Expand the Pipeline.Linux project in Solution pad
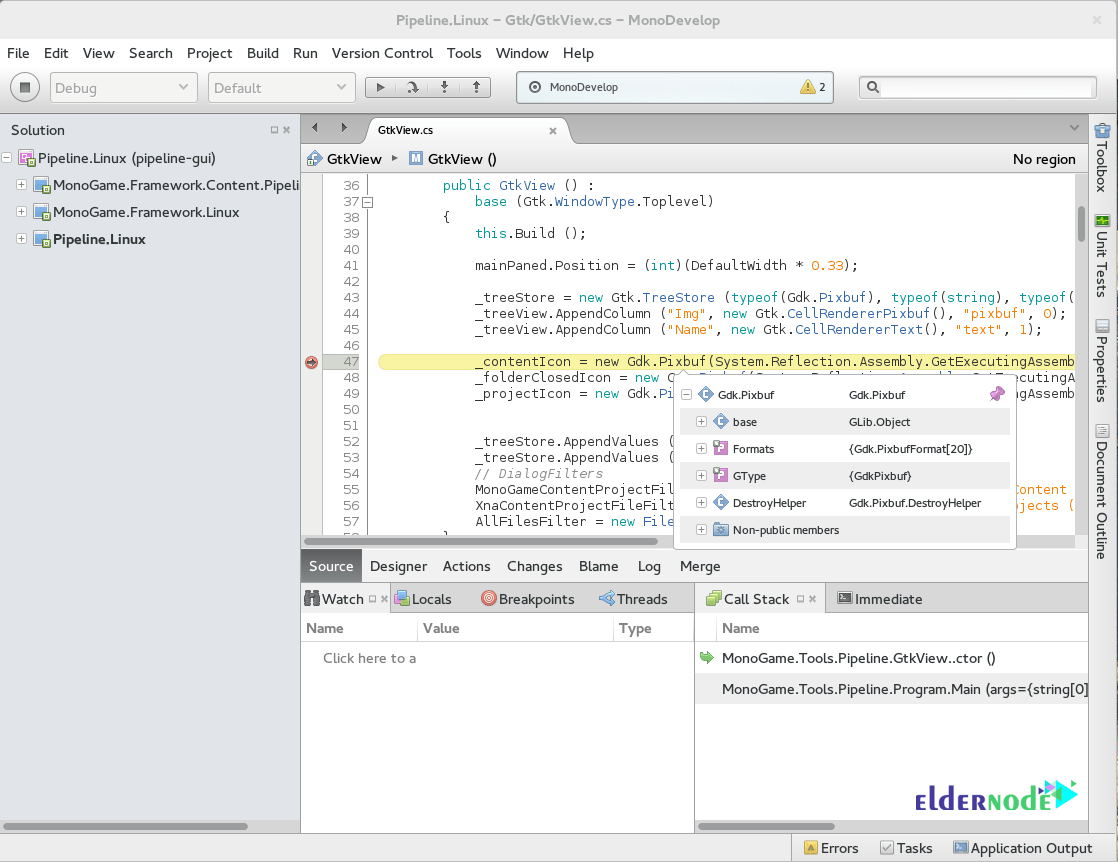 click(22, 239)
